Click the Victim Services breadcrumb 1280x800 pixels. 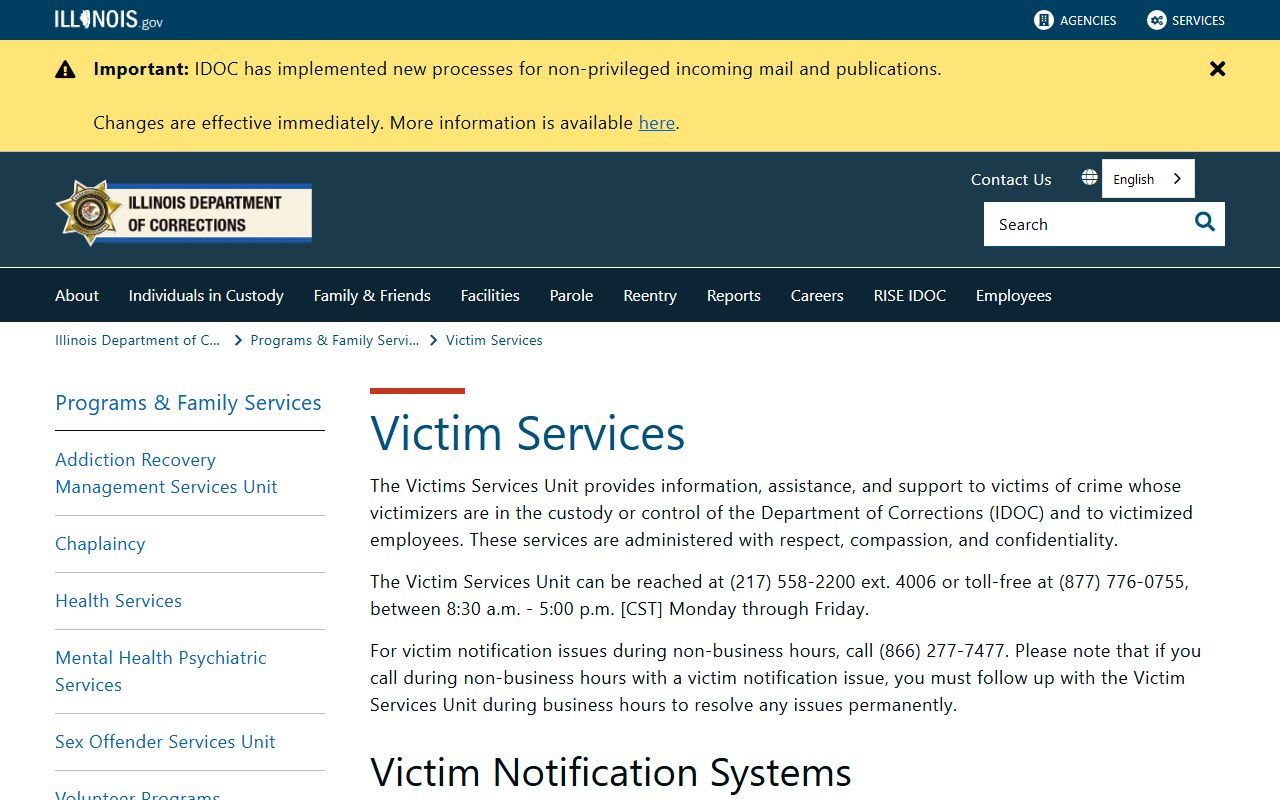[x=494, y=340]
